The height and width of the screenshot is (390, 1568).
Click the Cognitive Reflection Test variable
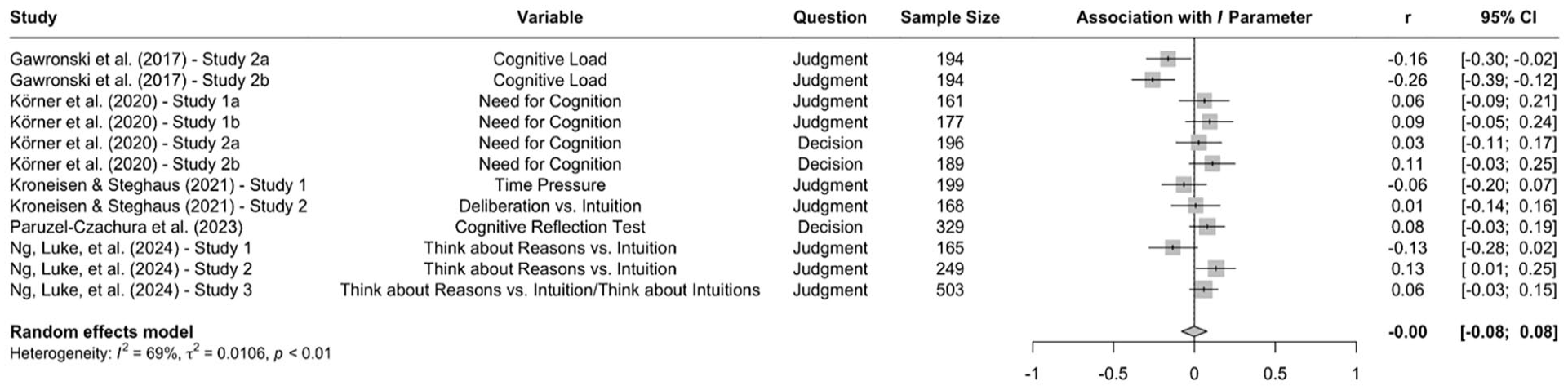[549, 228]
